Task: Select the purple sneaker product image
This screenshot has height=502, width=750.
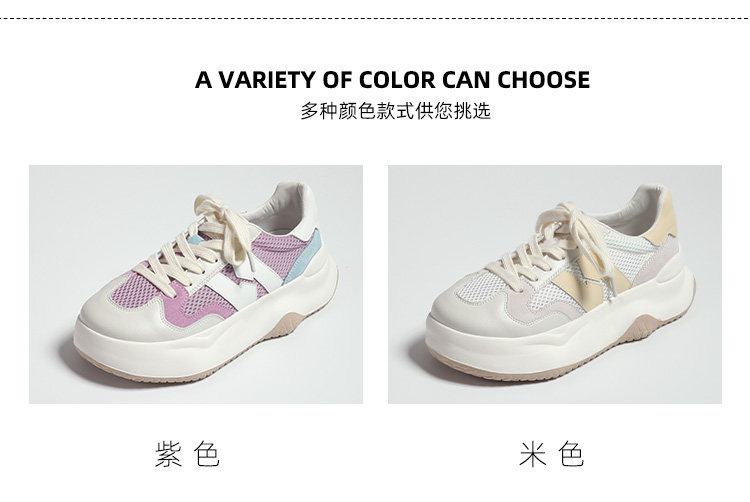Action: [196, 284]
